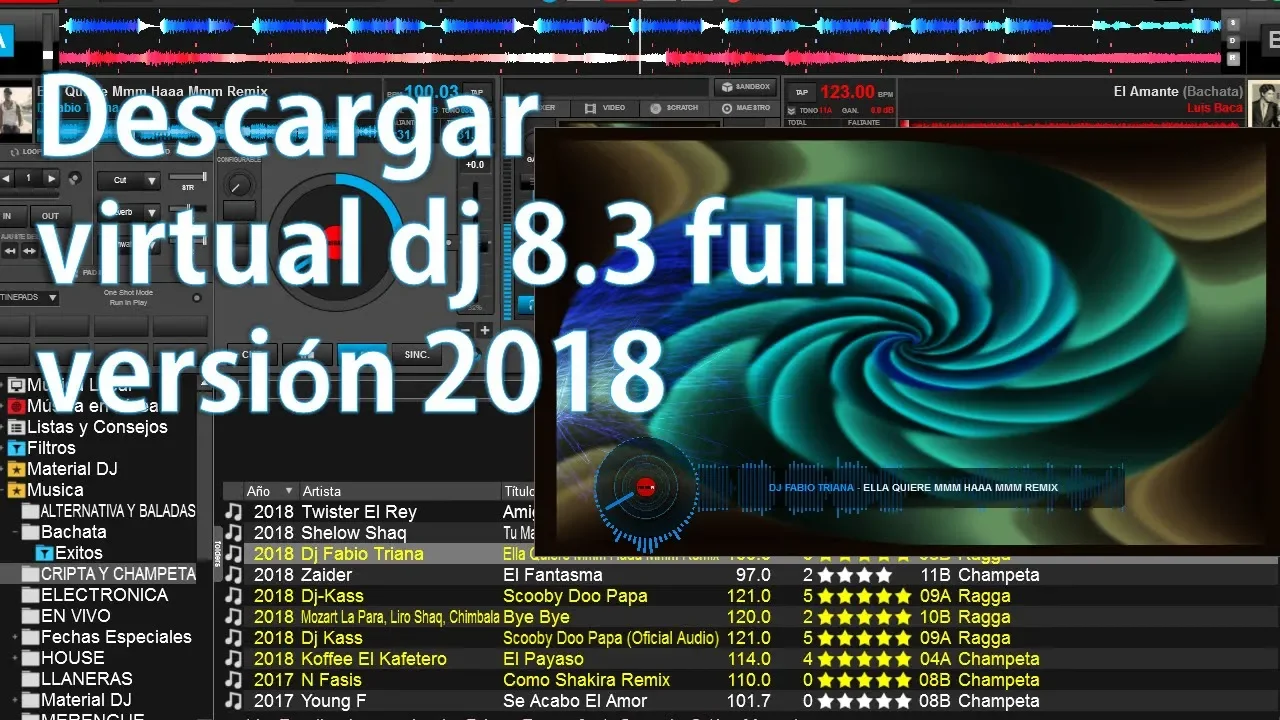Open the LLANERAS folder
Image resolution: width=1280 pixels, height=720 pixels.
[77, 679]
